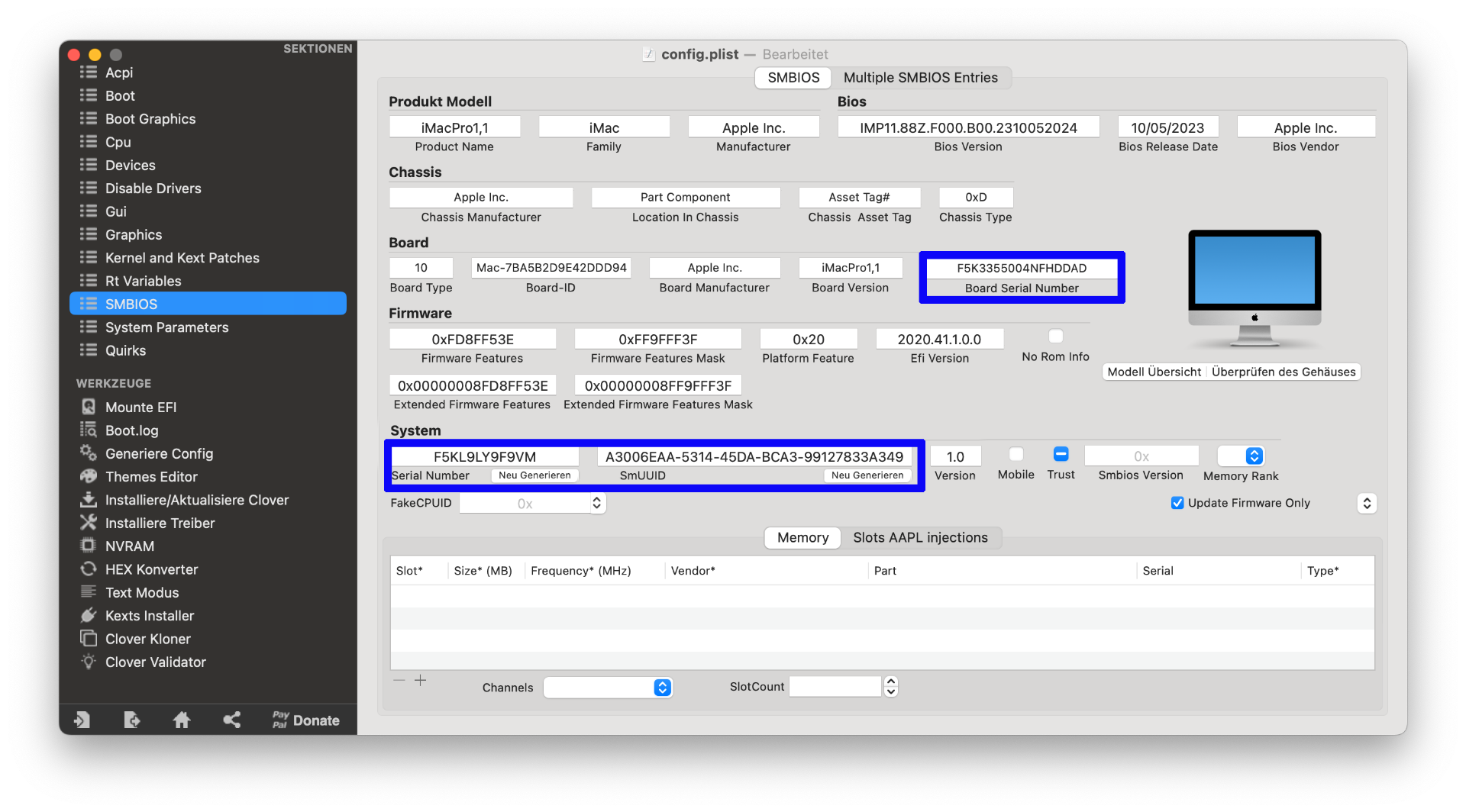Click the PayPal Donate button
The width and height of the screenshot is (1466, 812).
pos(305,720)
